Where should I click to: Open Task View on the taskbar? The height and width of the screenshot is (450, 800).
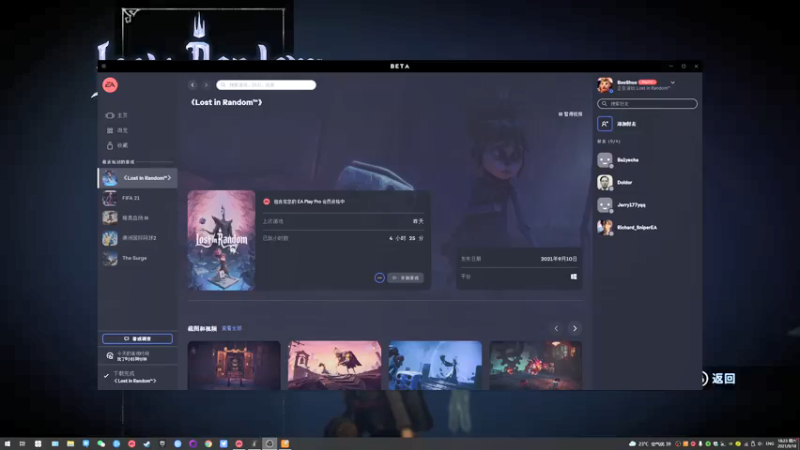pyautogui.click(x=22, y=444)
